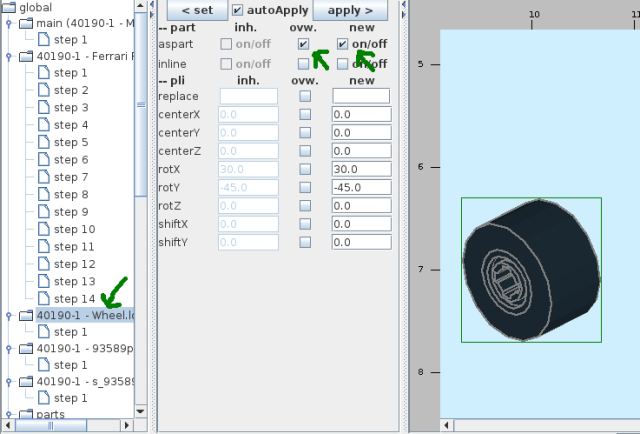Click the page icon beside step 7
640x434 pixels.
tap(43, 177)
